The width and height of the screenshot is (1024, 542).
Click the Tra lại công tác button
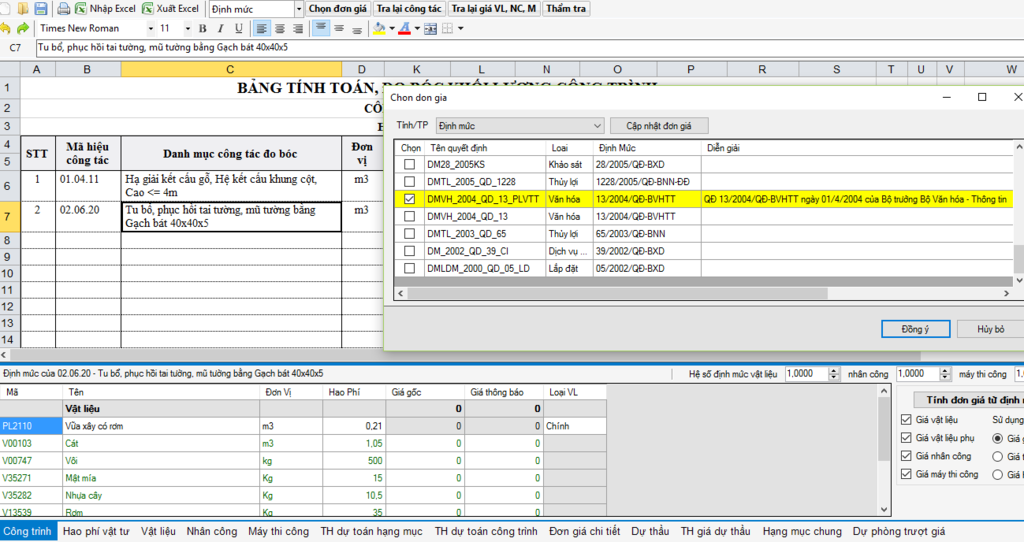click(x=409, y=8)
